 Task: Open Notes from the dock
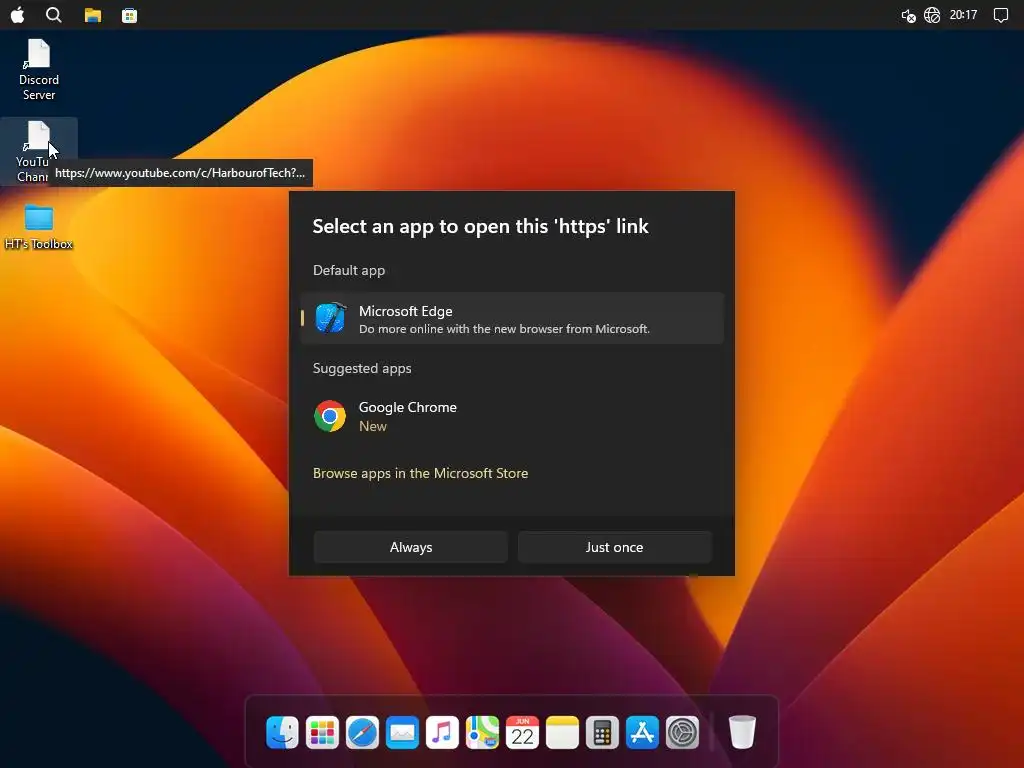[562, 732]
